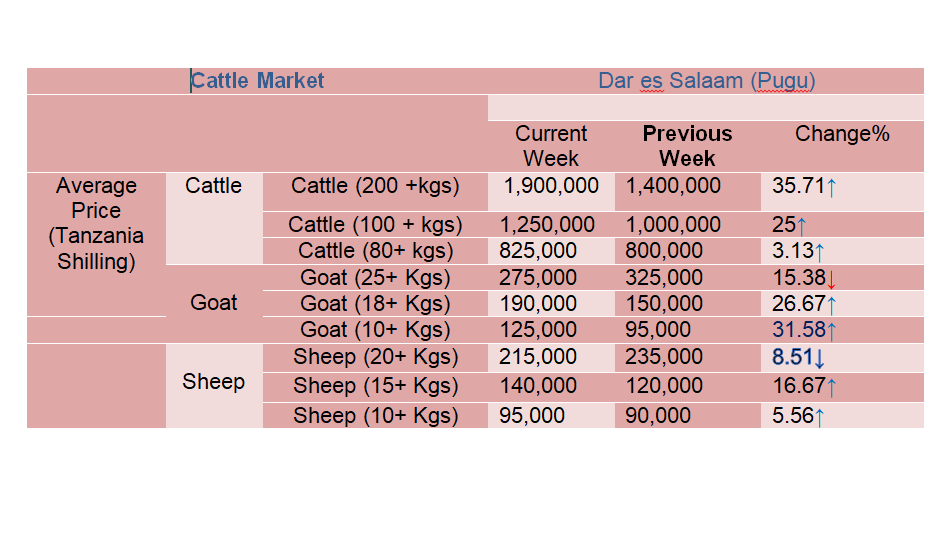Click the Goat category cell

click(213, 302)
